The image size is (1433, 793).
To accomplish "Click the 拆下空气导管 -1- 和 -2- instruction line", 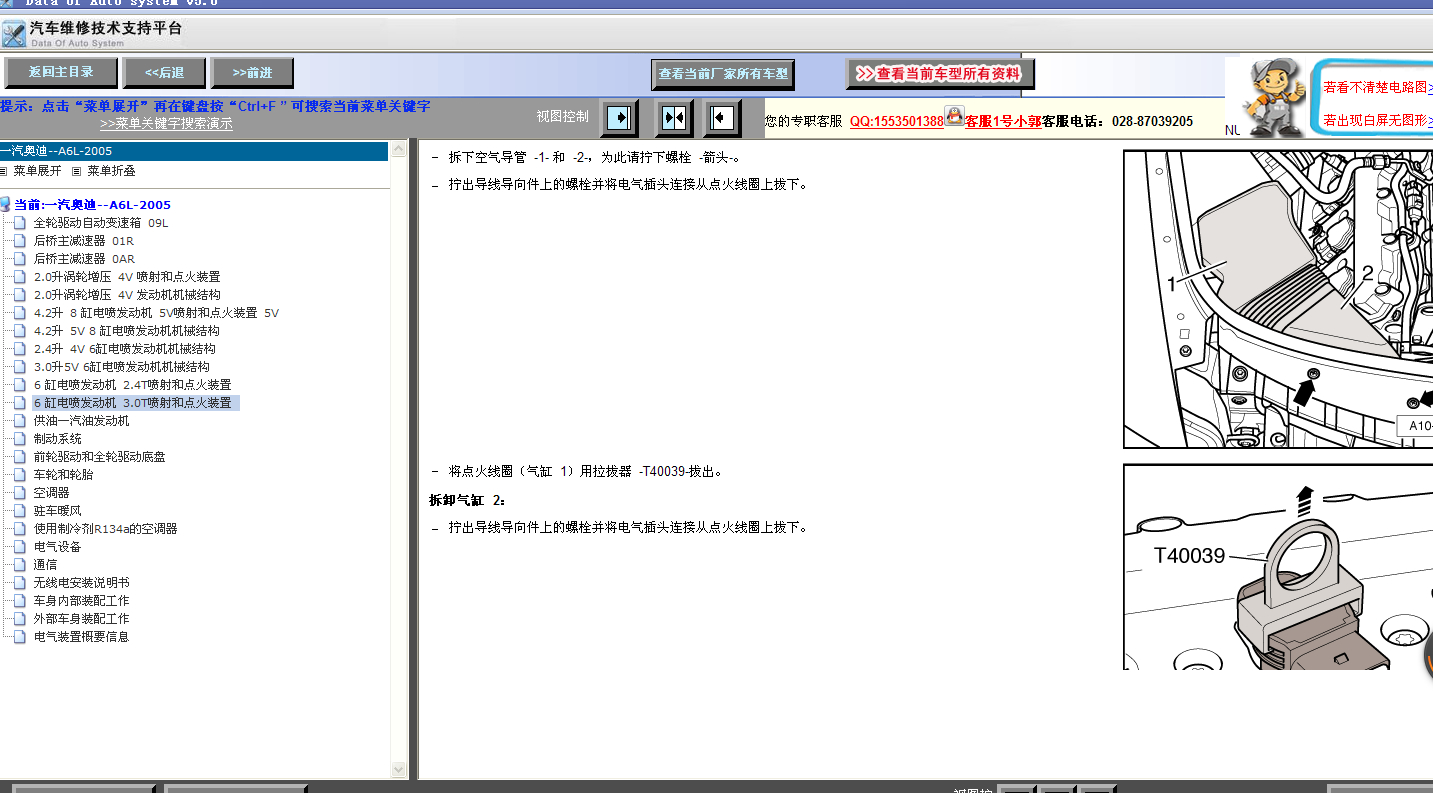I will pos(594,157).
